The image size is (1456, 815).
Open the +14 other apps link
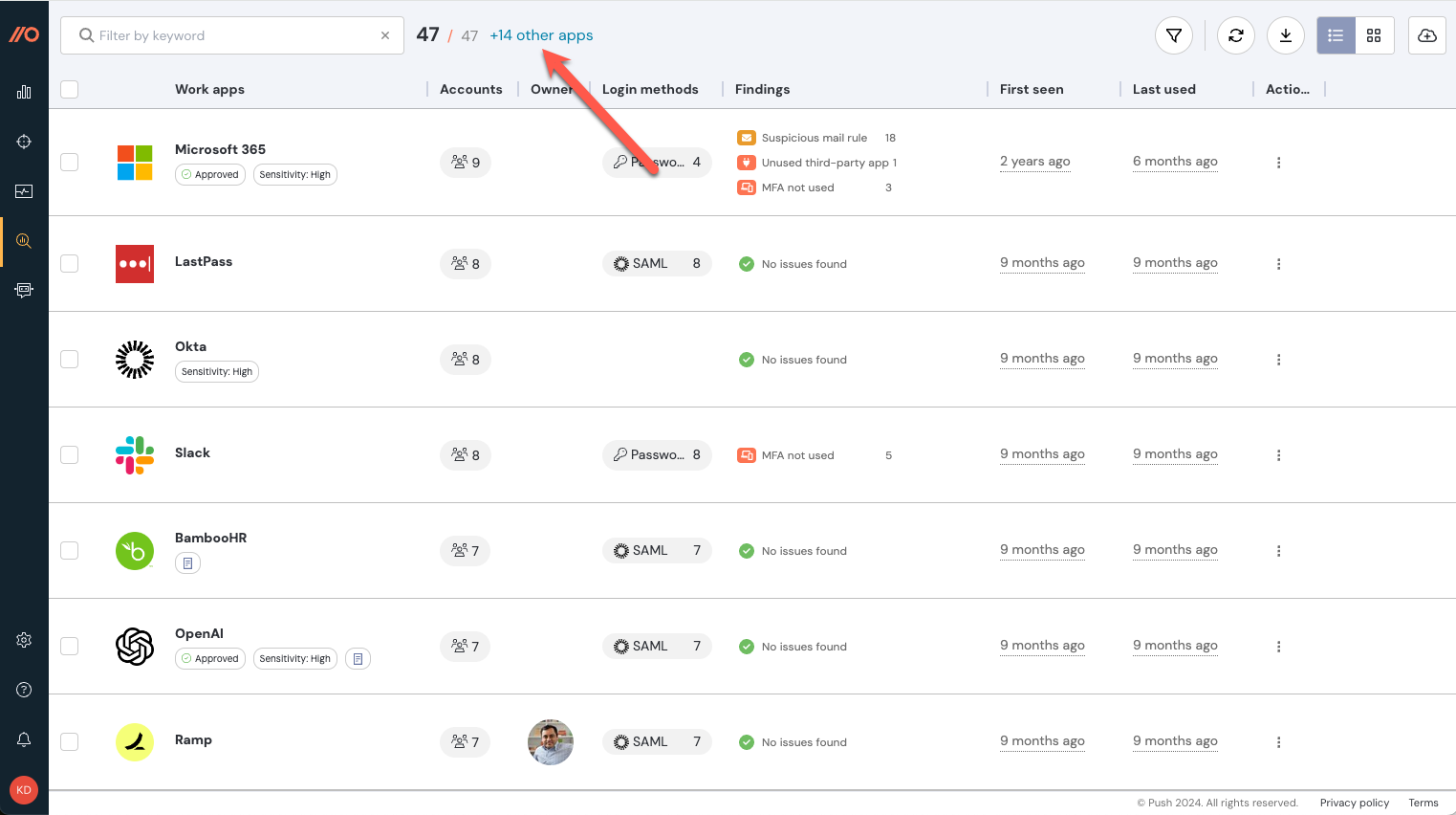[x=541, y=35]
